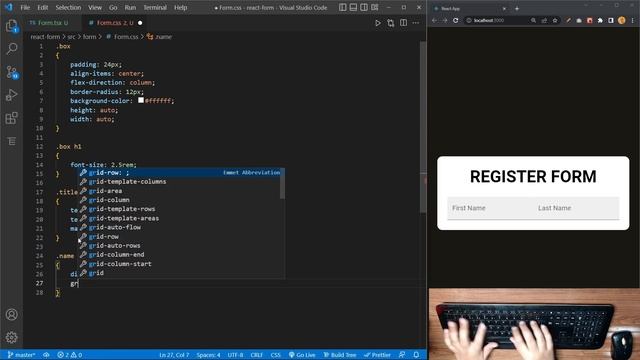Click Synchronize Changes cloud icon
This screenshot has height=360, width=640.
[x=47, y=355]
